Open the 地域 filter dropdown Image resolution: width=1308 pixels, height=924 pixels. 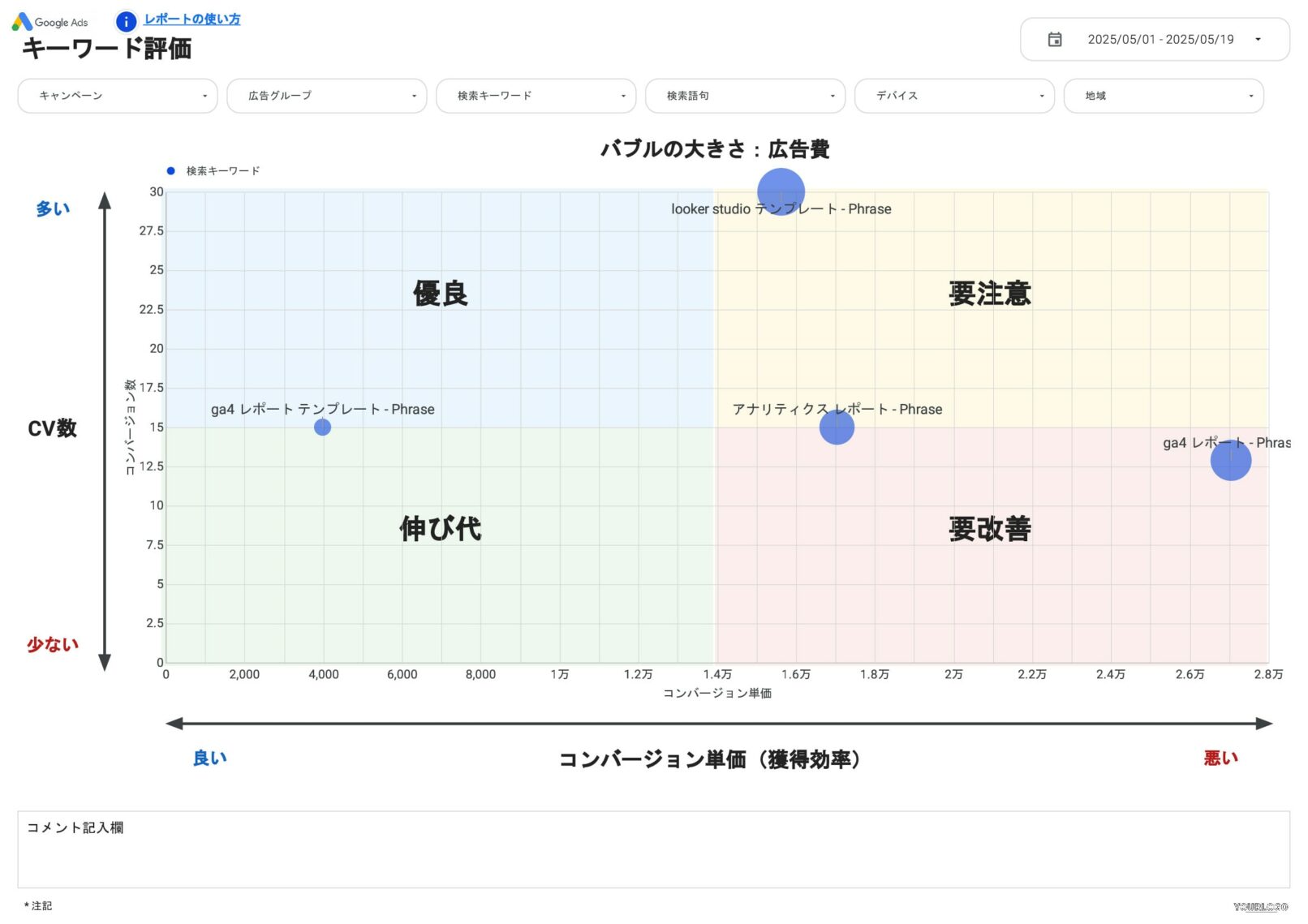pyautogui.click(x=1164, y=96)
